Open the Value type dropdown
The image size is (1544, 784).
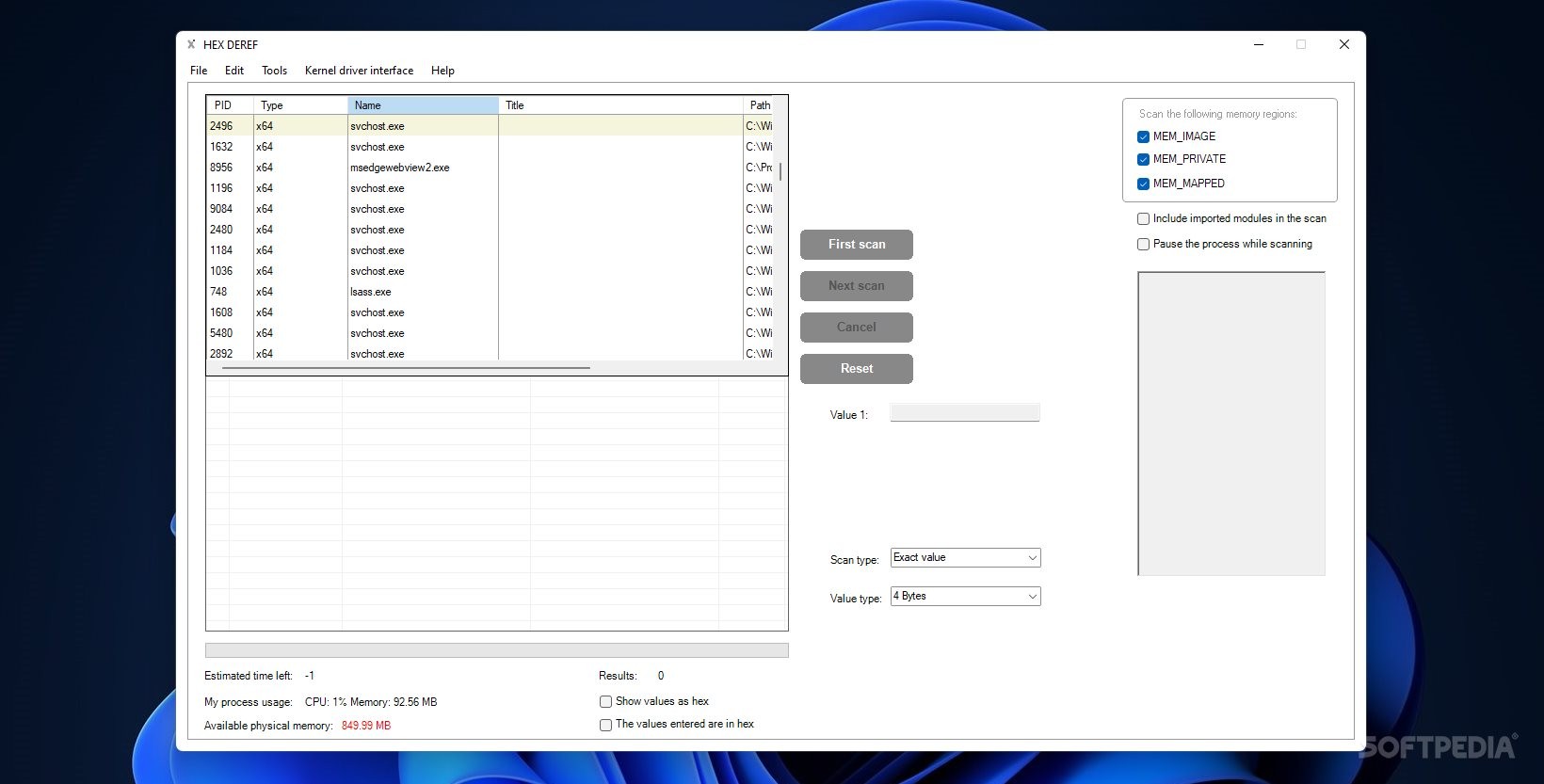965,596
